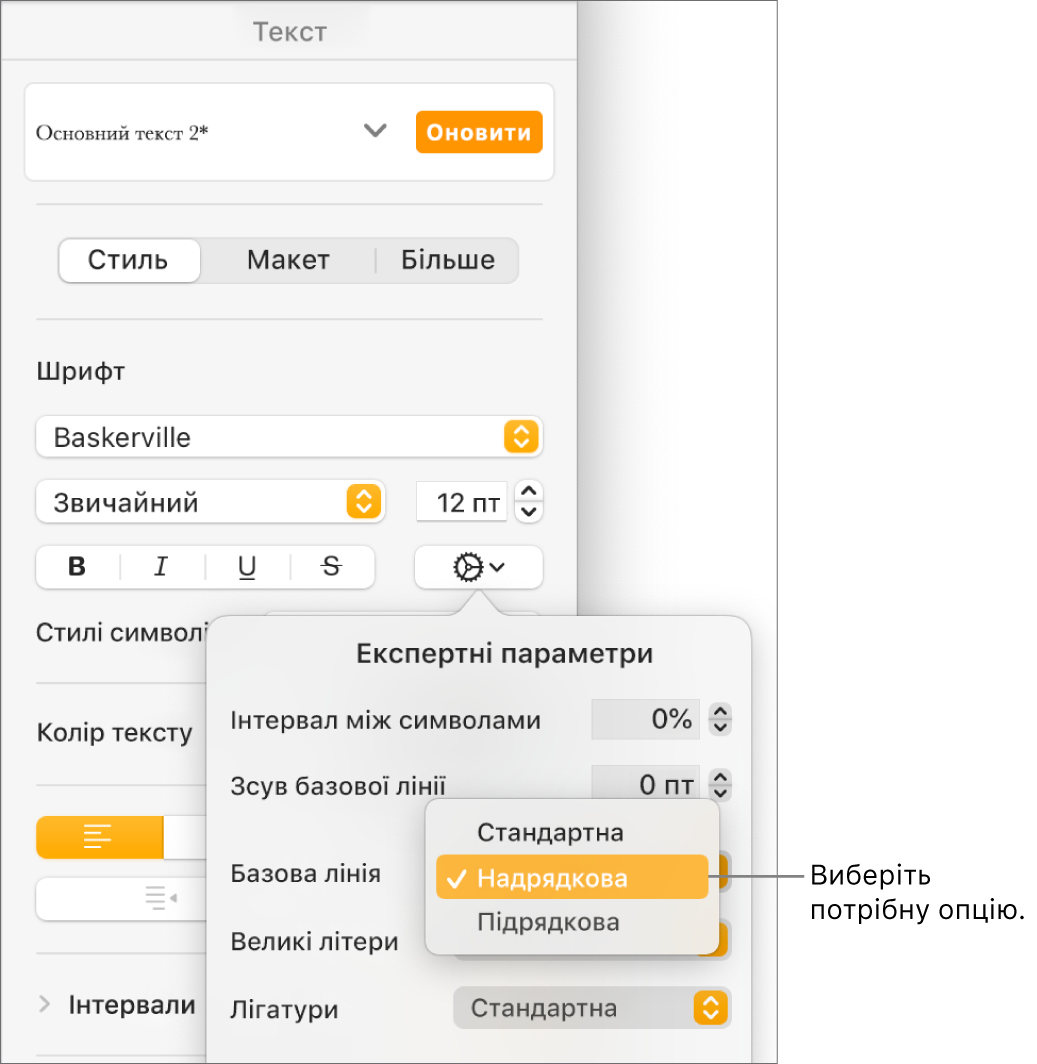The image size is (1037, 1064).
Task: Open advanced options gear menu
Action: (478, 567)
